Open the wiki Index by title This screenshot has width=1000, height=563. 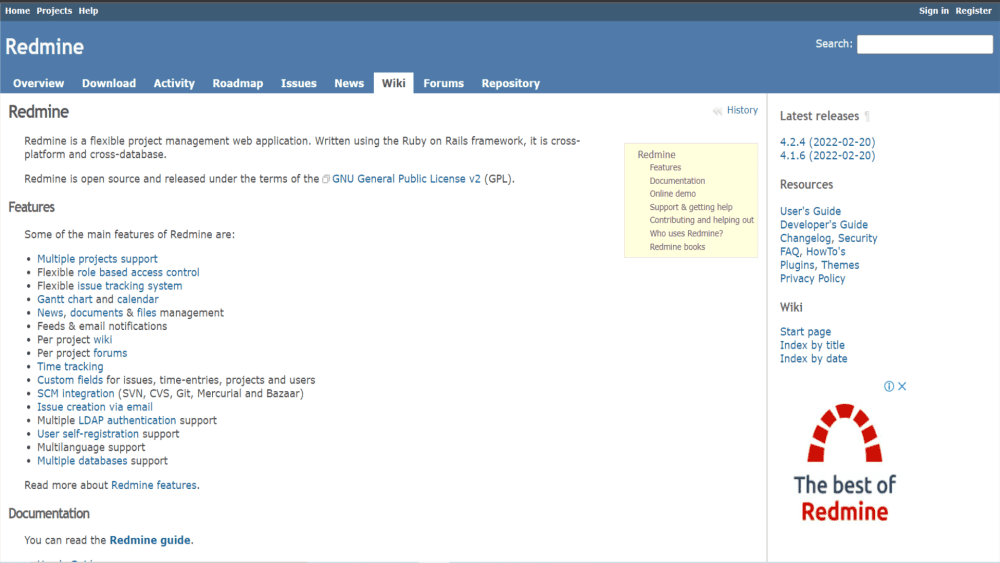click(812, 345)
